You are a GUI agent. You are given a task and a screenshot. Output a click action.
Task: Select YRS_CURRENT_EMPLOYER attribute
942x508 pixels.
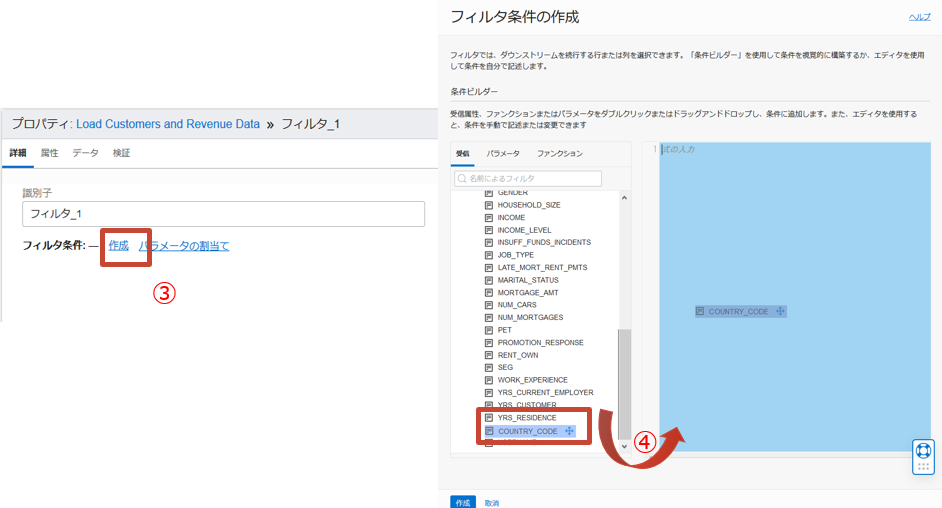[545, 393]
